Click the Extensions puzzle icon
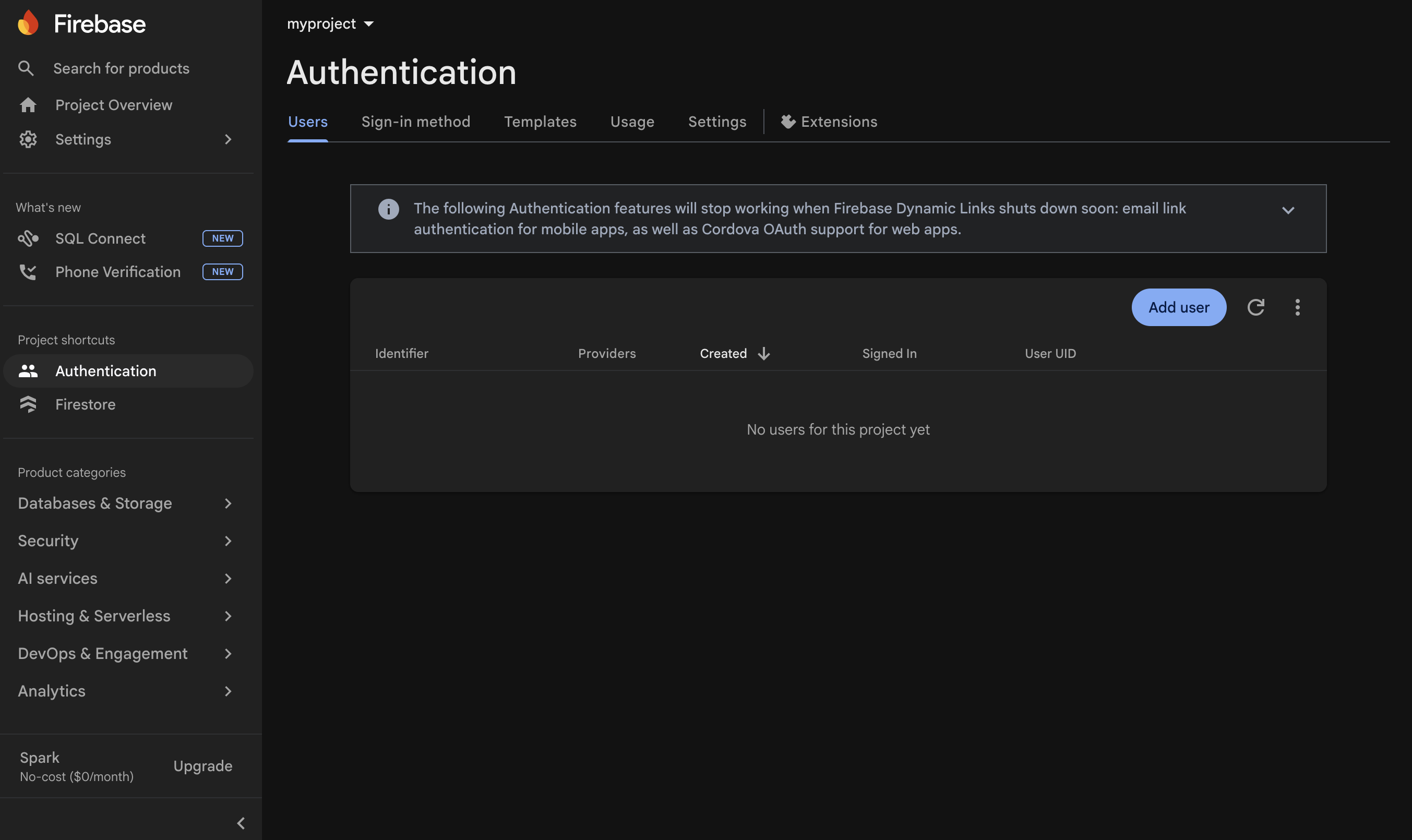The height and width of the screenshot is (840, 1412). (788, 122)
